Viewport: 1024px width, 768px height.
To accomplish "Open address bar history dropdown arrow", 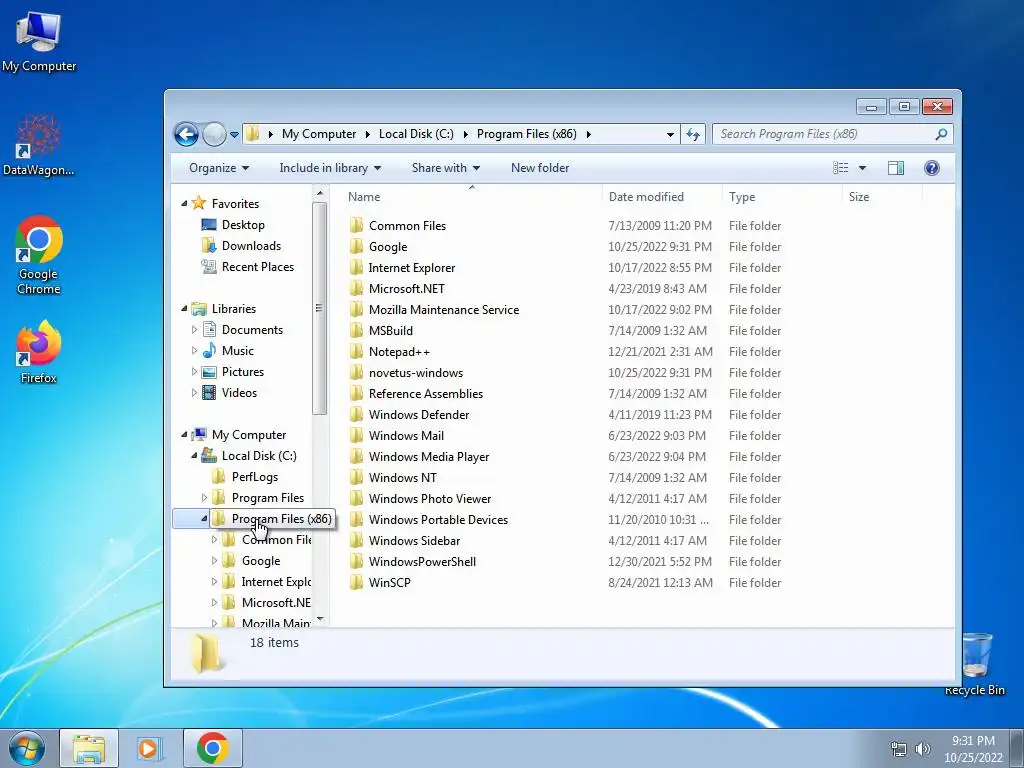I will click(670, 135).
